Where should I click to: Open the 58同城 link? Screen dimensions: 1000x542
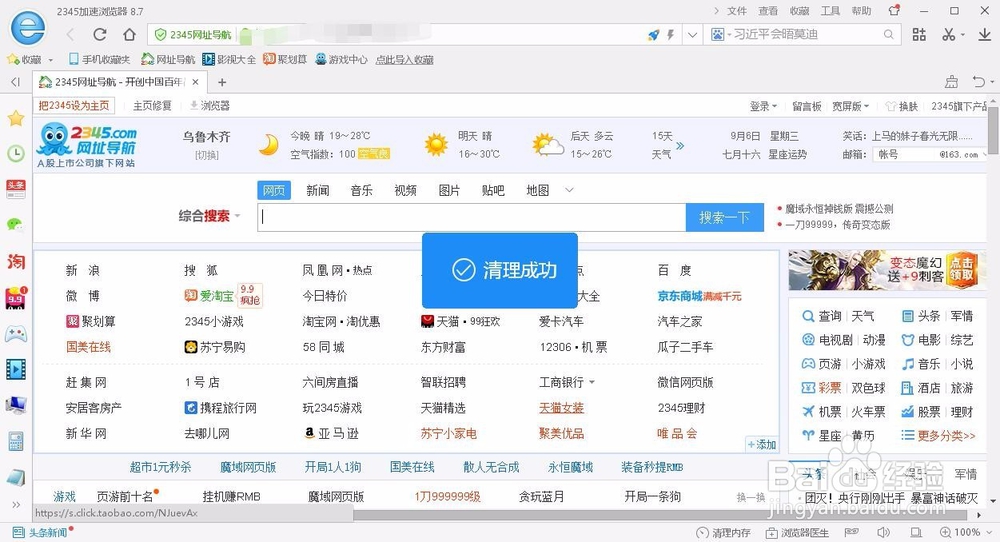coord(323,347)
